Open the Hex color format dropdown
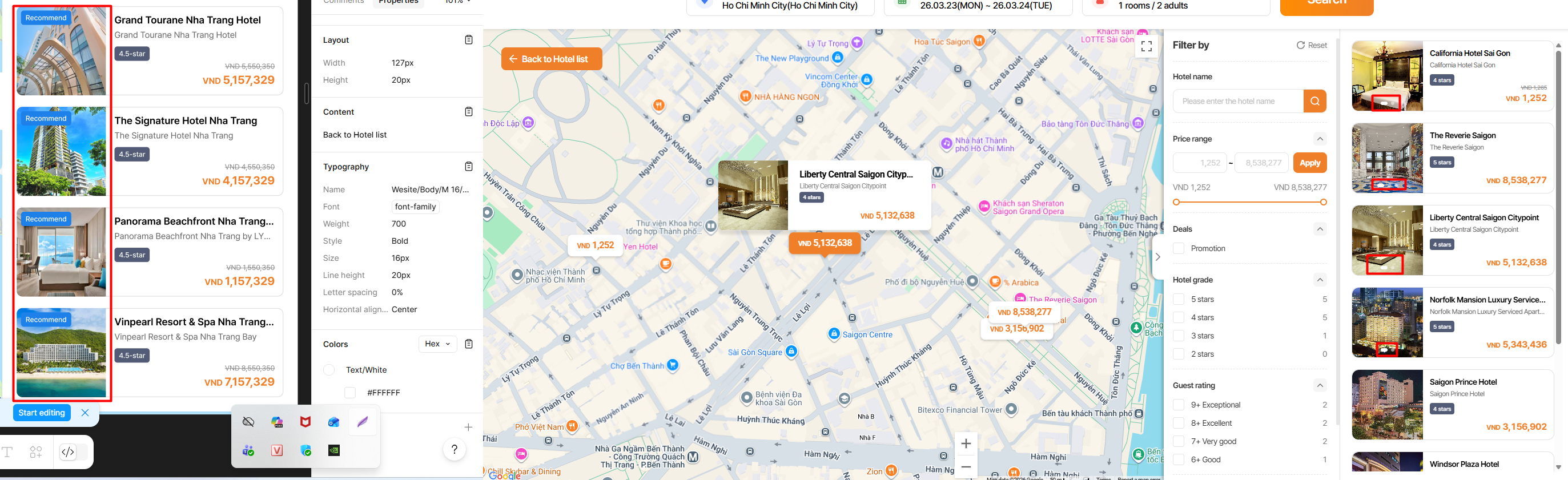Screen dimensions: 1568x480 click(437, 344)
